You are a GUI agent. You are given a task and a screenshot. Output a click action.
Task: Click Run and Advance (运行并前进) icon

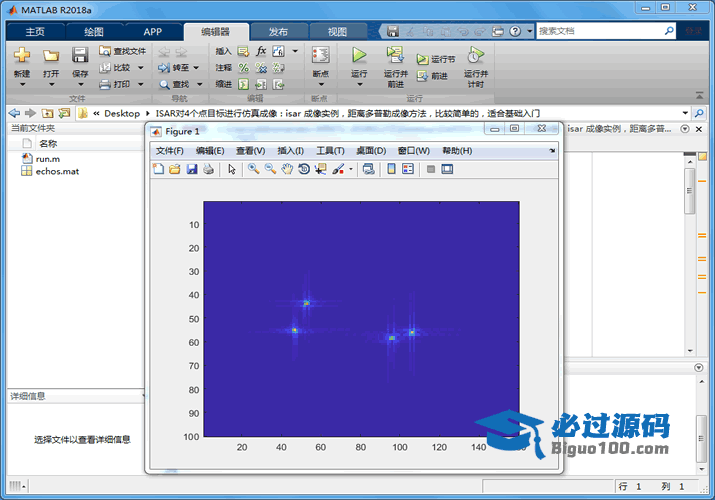coord(395,55)
